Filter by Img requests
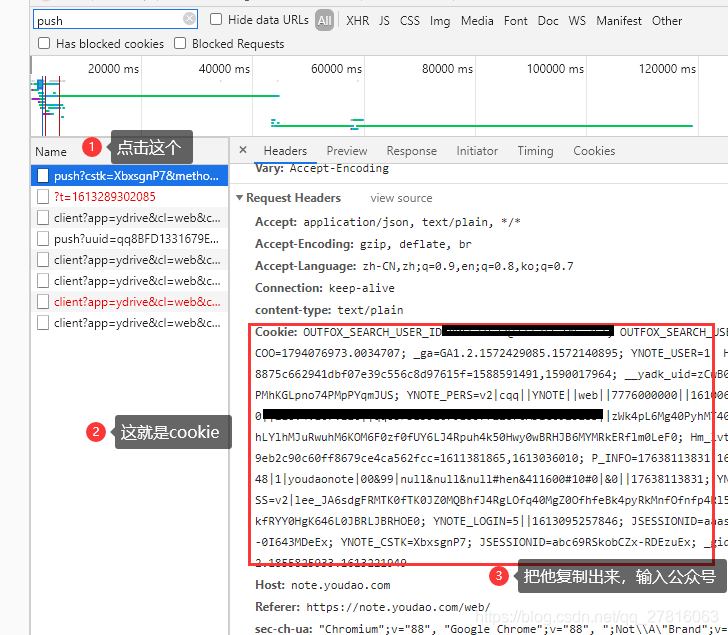Image resolution: width=728 pixels, height=635 pixels. click(440, 21)
